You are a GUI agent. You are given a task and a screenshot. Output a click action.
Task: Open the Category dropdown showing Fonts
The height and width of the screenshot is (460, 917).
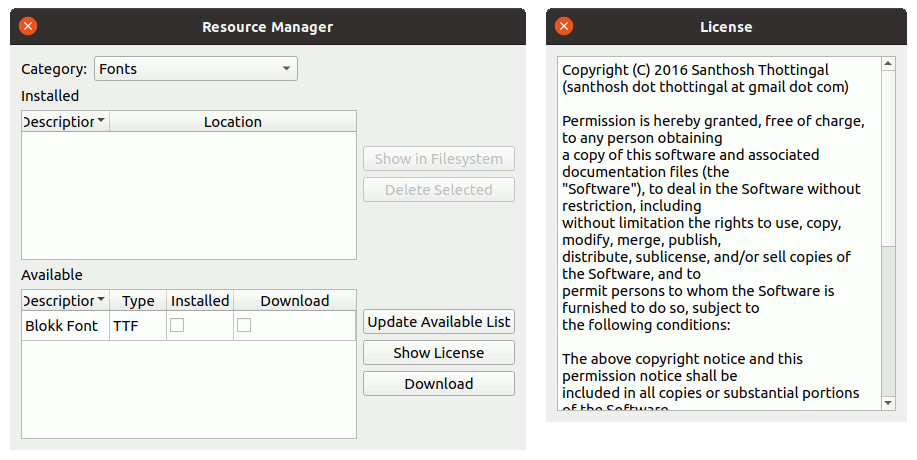(196, 69)
